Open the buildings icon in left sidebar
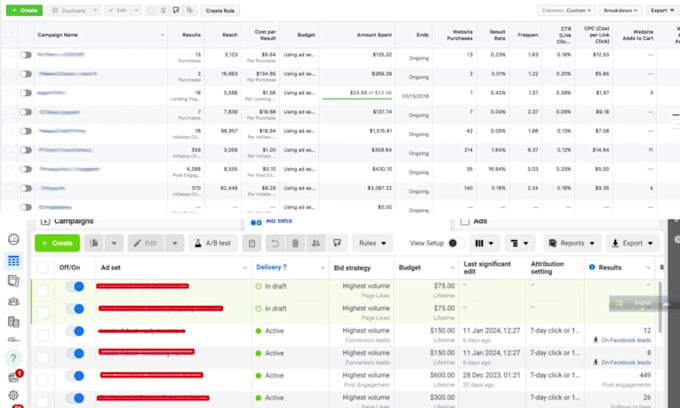The width and height of the screenshot is (680, 408). pos(13,321)
